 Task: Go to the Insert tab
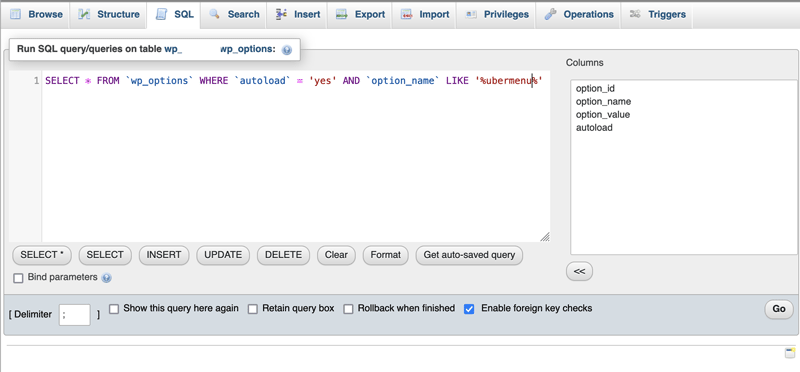[297, 14]
